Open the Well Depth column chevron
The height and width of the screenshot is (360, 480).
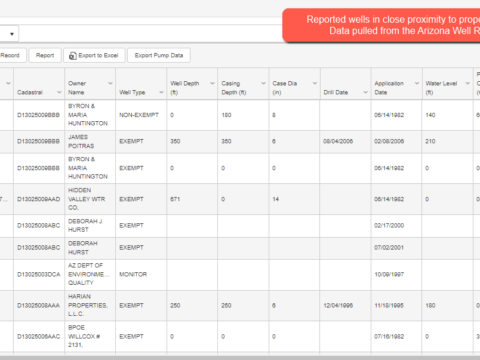coord(212,83)
